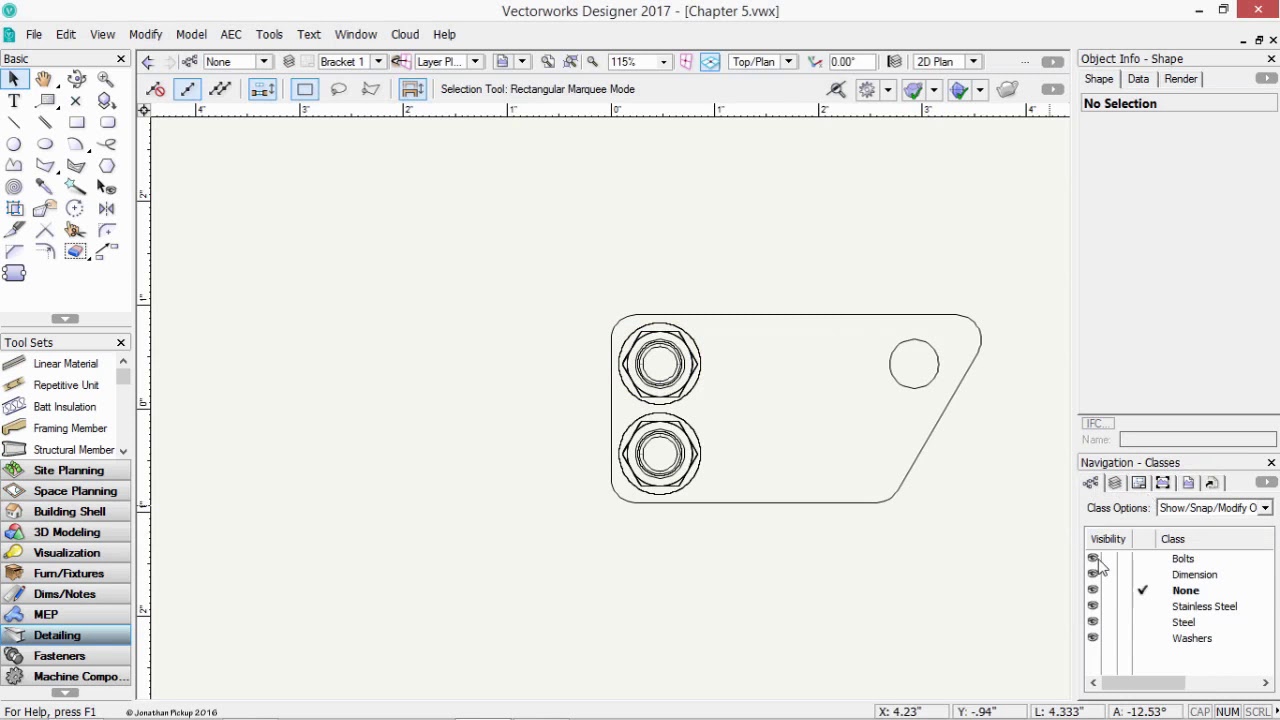Toggle visibility of None class

pos(1093,590)
